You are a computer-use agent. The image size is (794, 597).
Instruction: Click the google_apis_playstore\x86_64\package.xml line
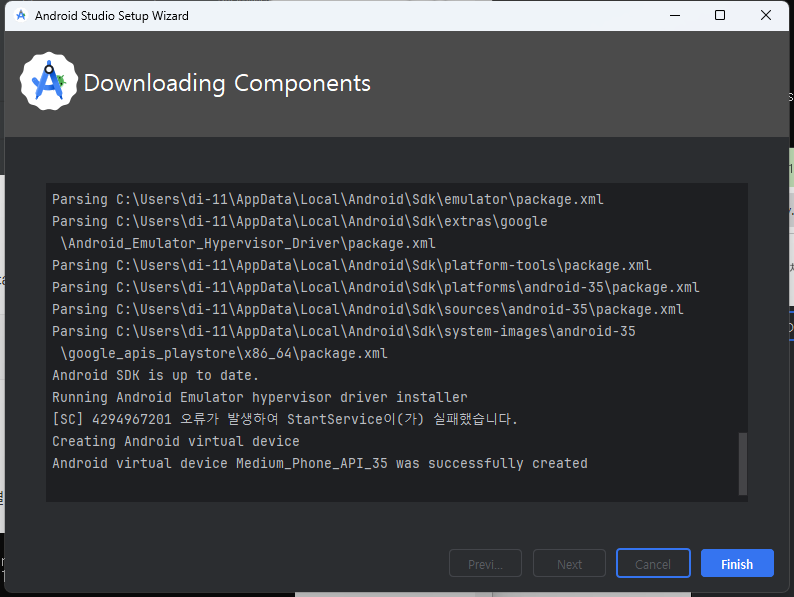(x=224, y=353)
